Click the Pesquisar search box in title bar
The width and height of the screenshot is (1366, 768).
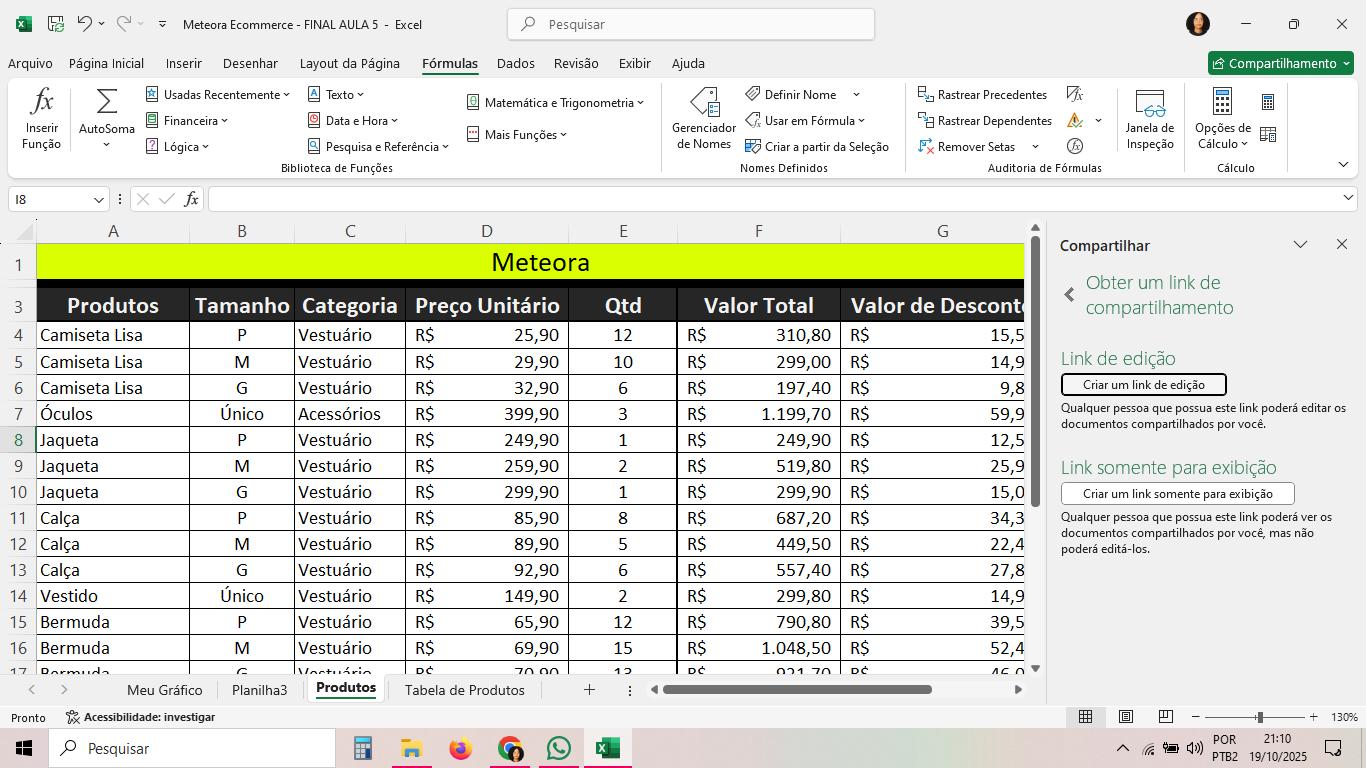(690, 24)
